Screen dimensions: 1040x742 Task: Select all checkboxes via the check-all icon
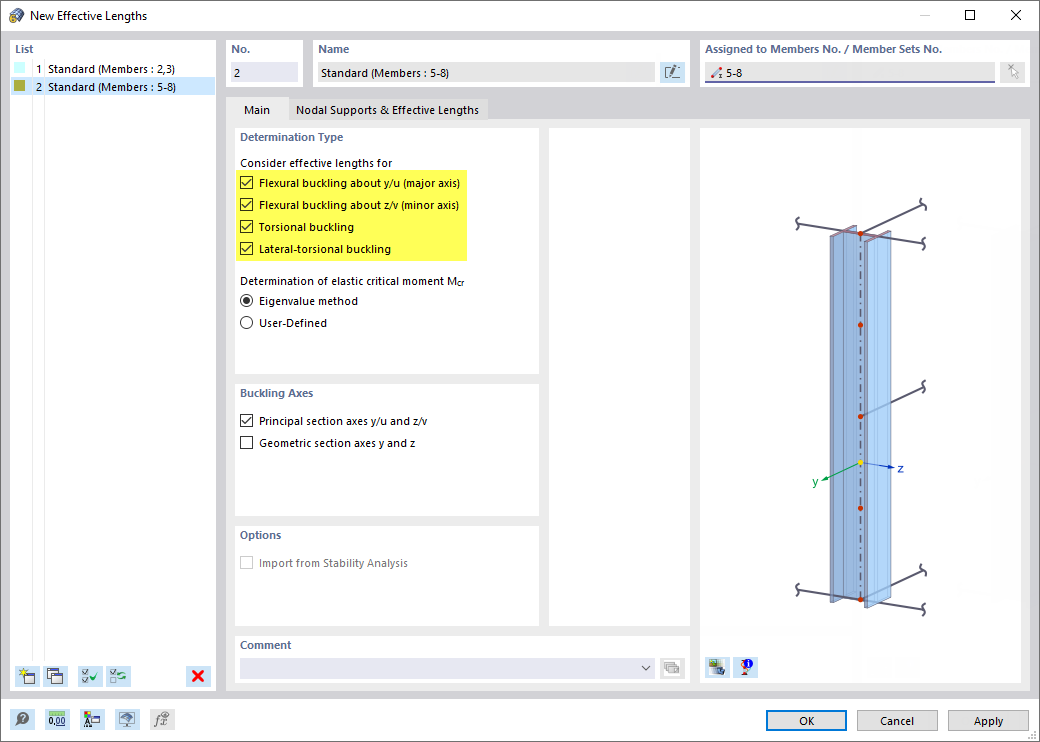point(89,676)
